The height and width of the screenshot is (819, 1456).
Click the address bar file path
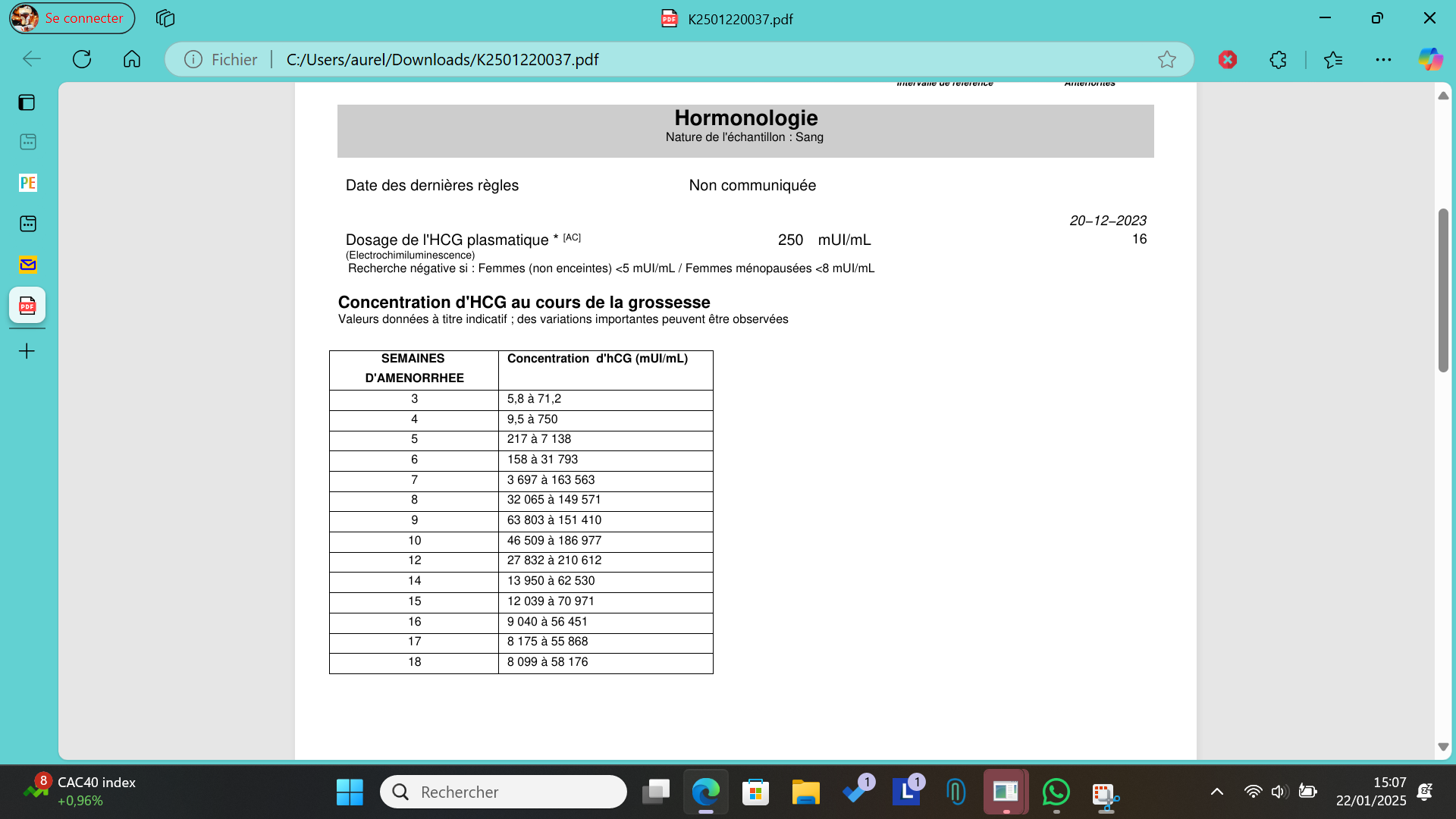[x=442, y=59]
